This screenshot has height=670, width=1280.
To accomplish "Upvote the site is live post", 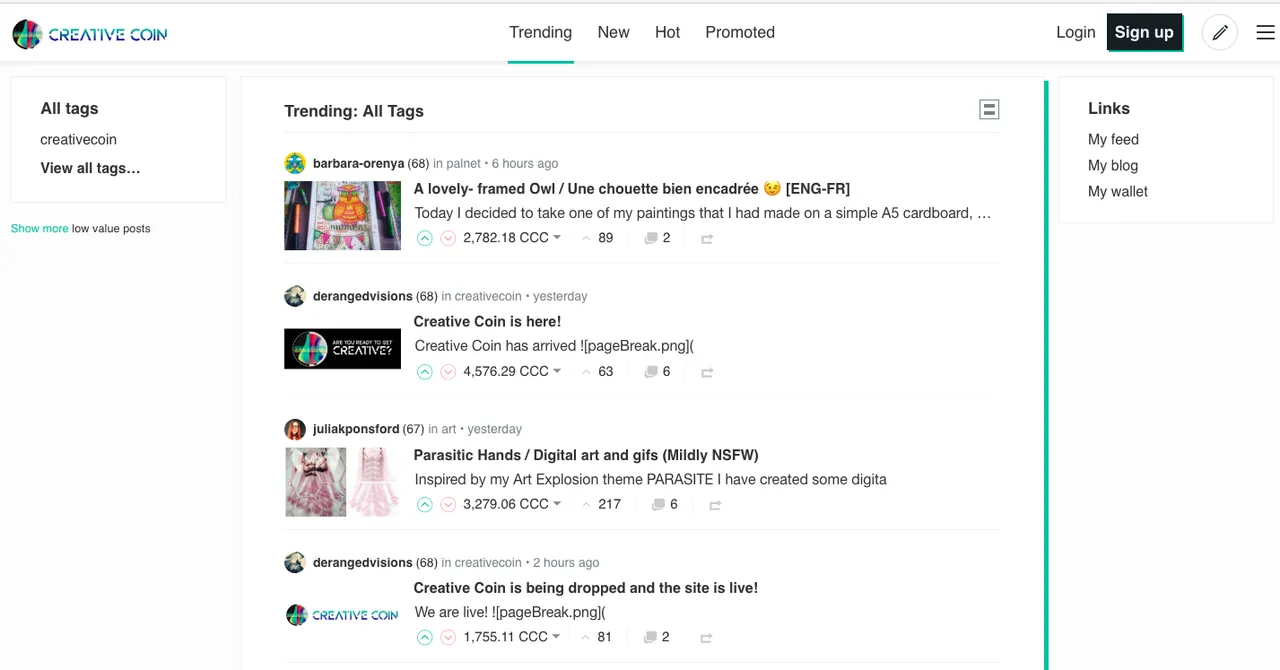I will (x=424, y=637).
